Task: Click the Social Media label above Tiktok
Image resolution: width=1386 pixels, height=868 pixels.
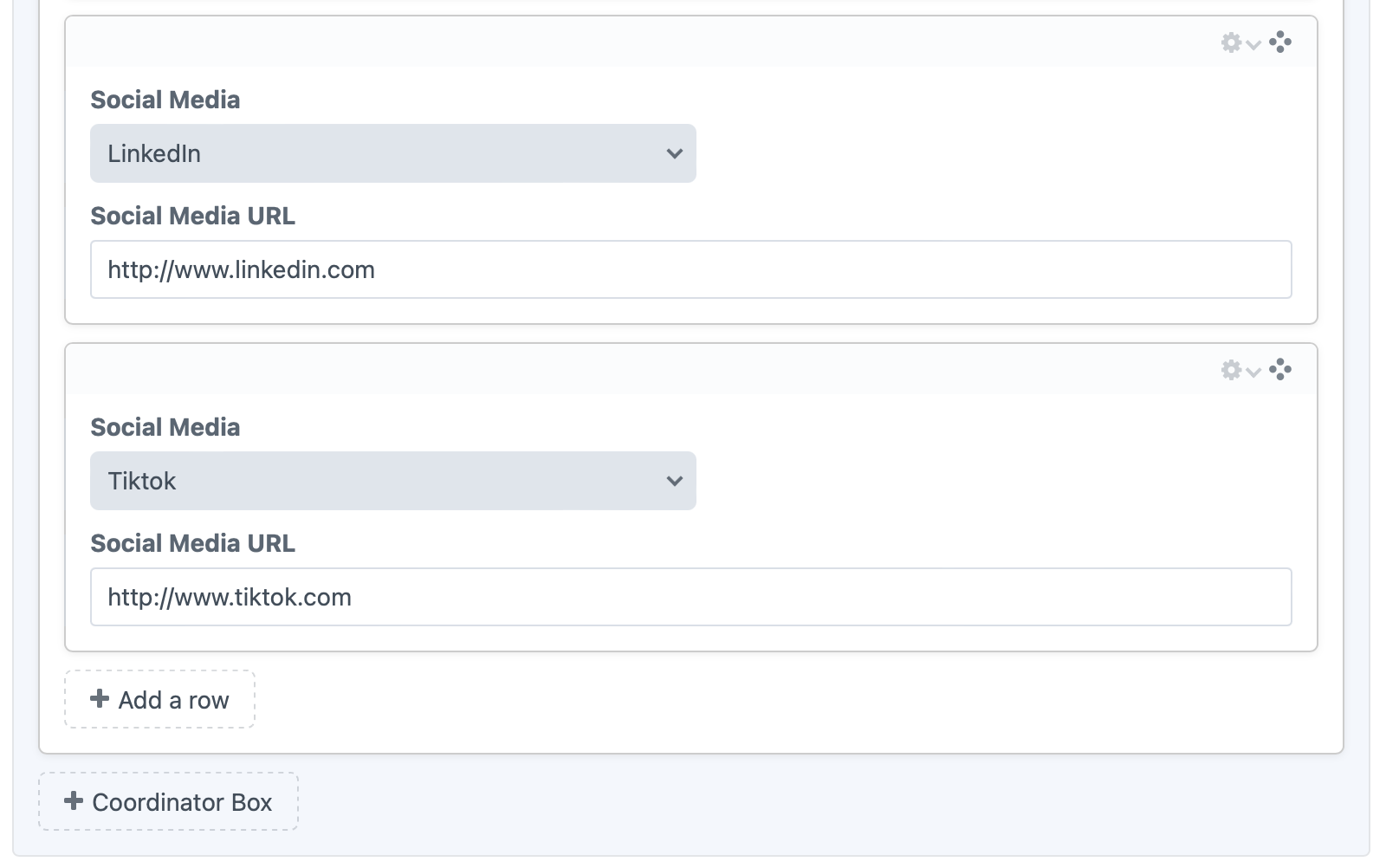Action: click(165, 427)
